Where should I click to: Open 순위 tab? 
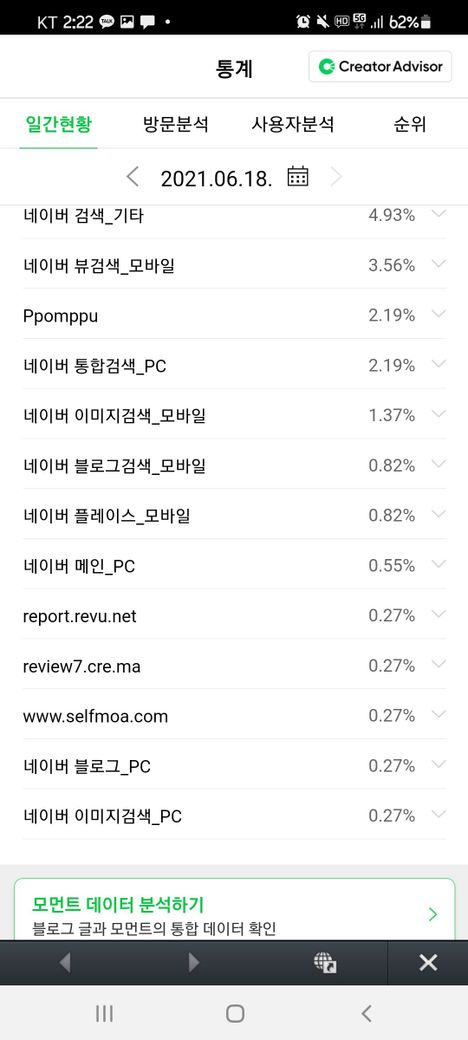coord(410,124)
